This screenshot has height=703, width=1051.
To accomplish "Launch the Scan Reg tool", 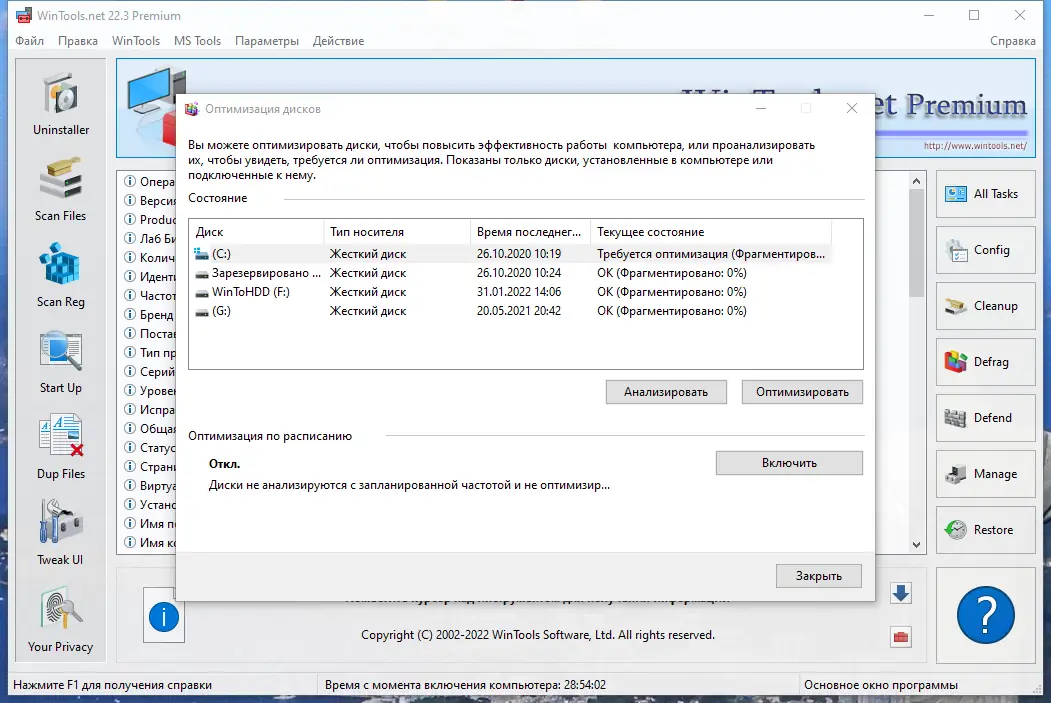I will pos(60,275).
